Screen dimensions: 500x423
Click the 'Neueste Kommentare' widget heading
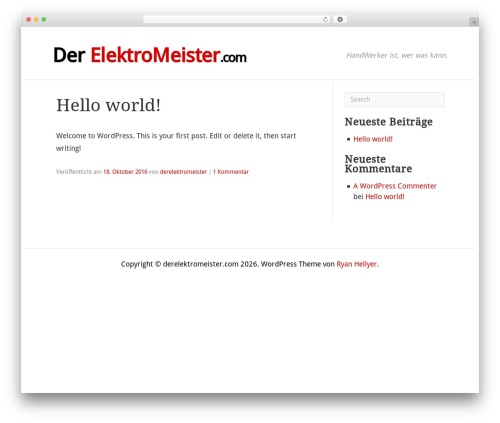click(x=378, y=164)
